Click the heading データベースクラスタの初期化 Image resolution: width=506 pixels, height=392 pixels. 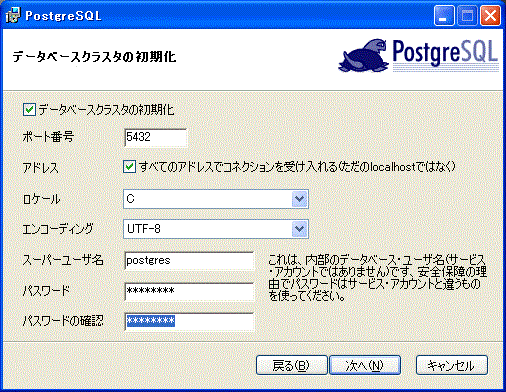[x=94, y=57]
